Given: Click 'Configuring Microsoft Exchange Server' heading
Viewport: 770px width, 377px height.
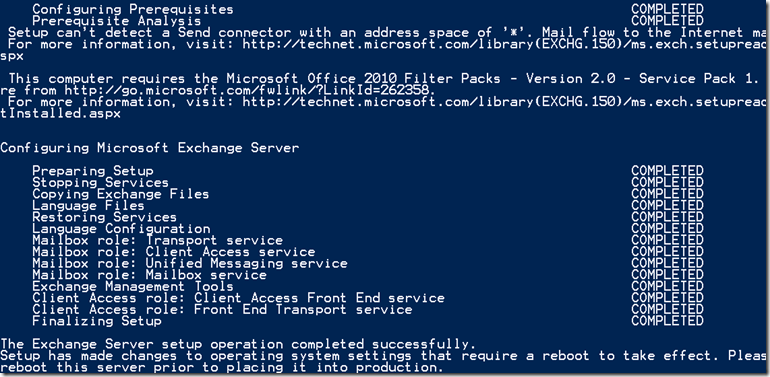Looking at the screenshot, I should pos(149,148).
